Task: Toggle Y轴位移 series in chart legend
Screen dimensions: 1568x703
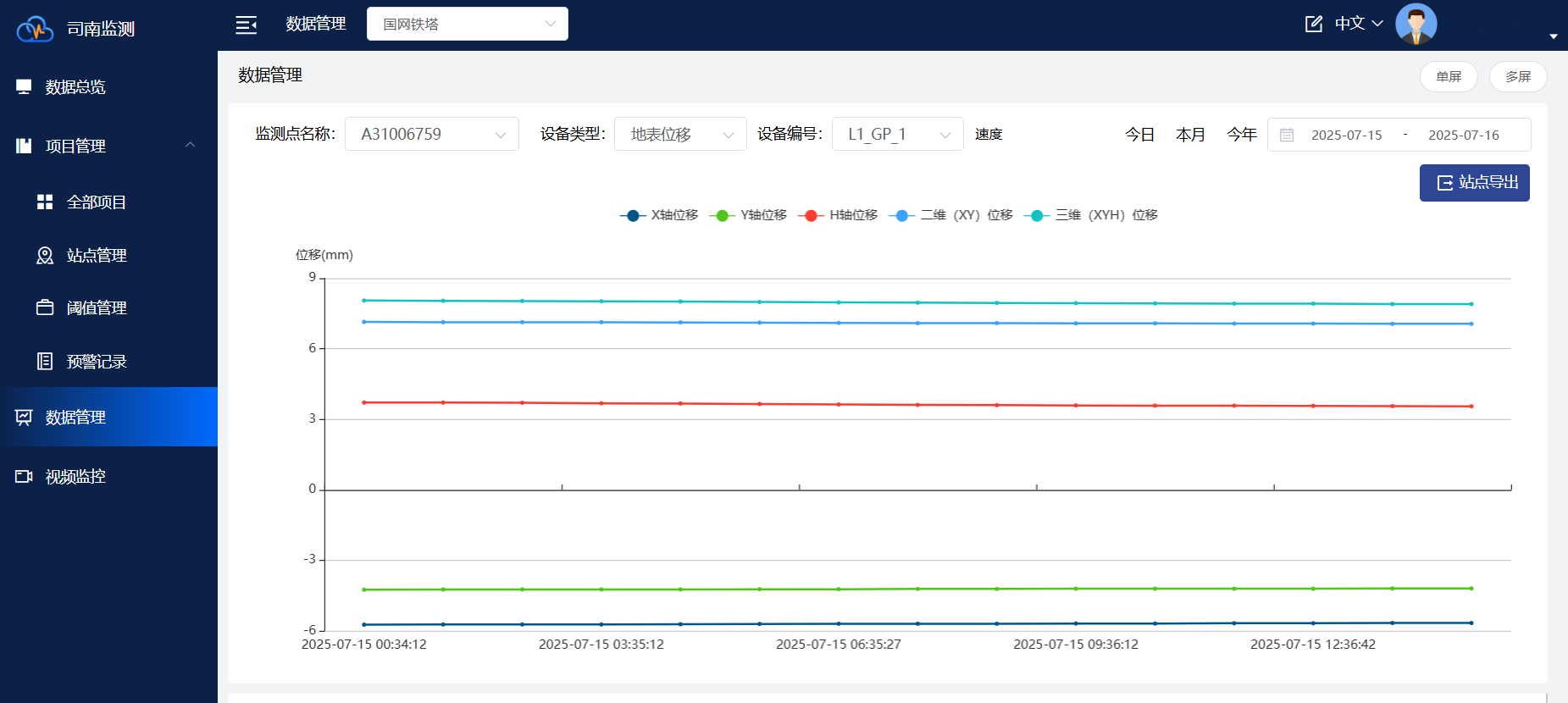Action: click(x=749, y=215)
